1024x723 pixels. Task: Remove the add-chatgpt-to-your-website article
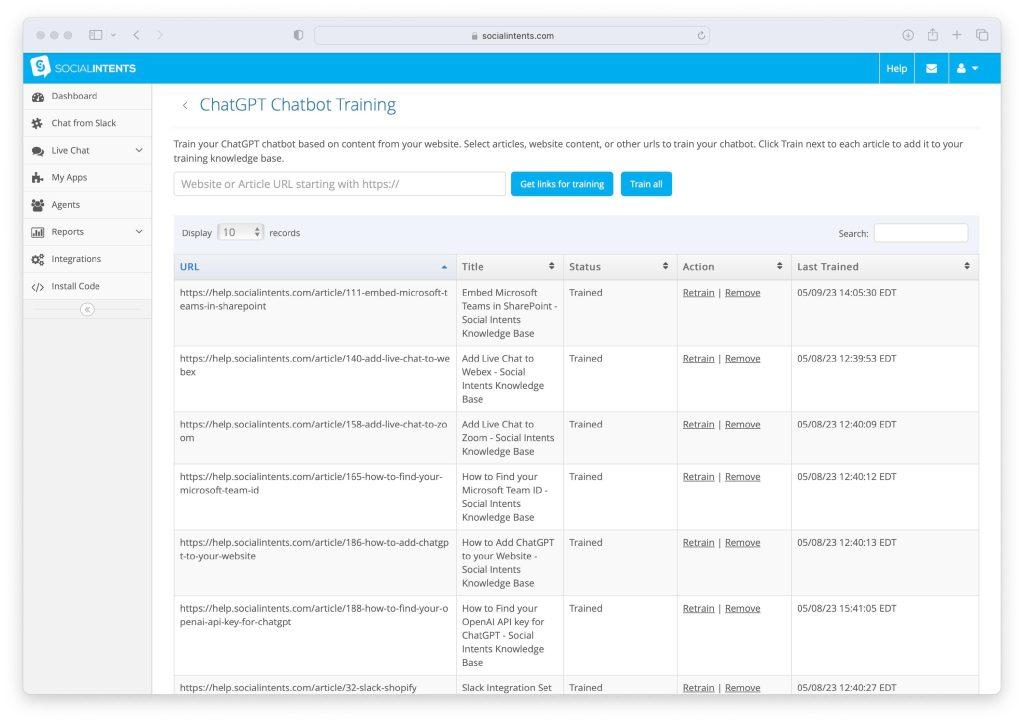[x=743, y=543]
